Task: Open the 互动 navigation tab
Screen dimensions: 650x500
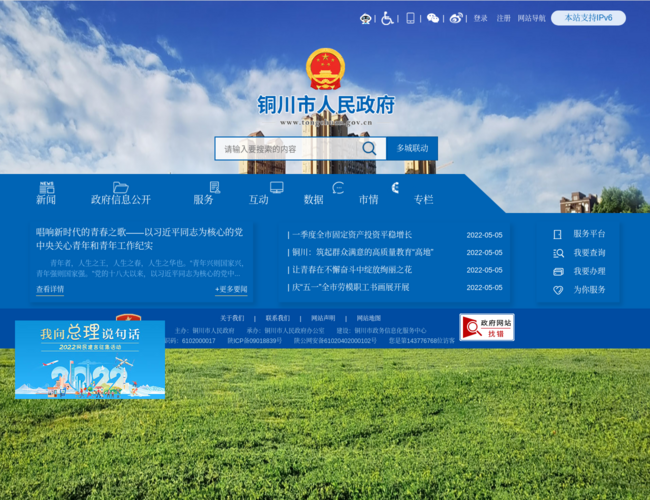Action: 259,200
